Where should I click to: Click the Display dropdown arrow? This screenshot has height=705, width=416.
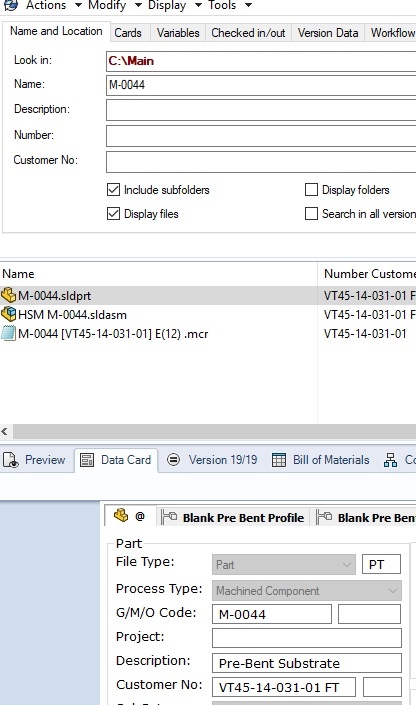tap(198, 6)
